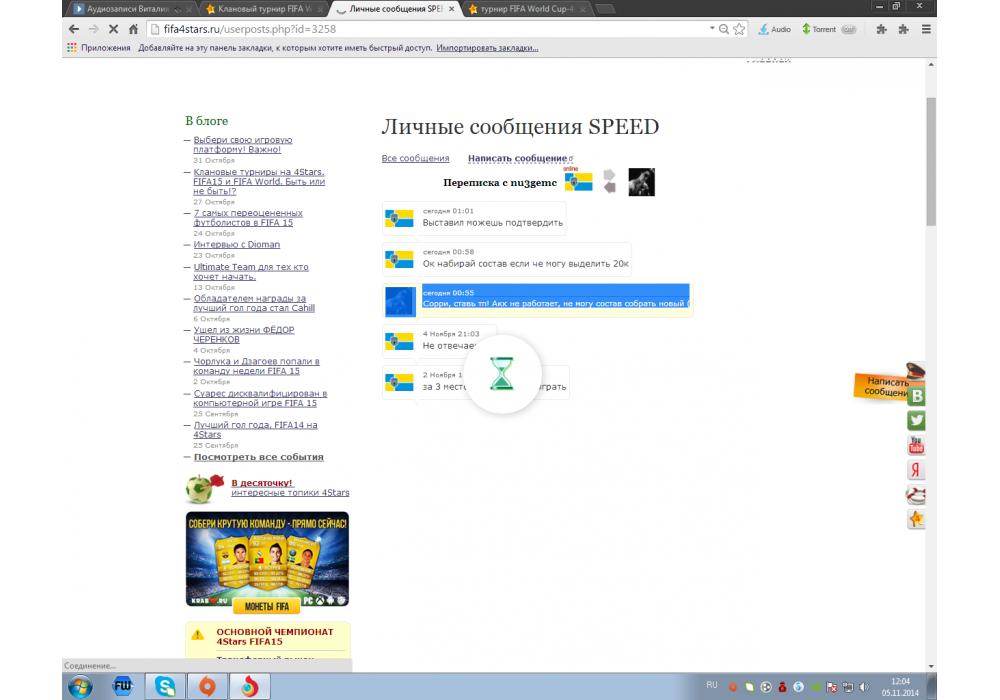Open the RU language selector in the taskbar
Image resolution: width=1000 pixels, height=700 pixels.
[712, 685]
